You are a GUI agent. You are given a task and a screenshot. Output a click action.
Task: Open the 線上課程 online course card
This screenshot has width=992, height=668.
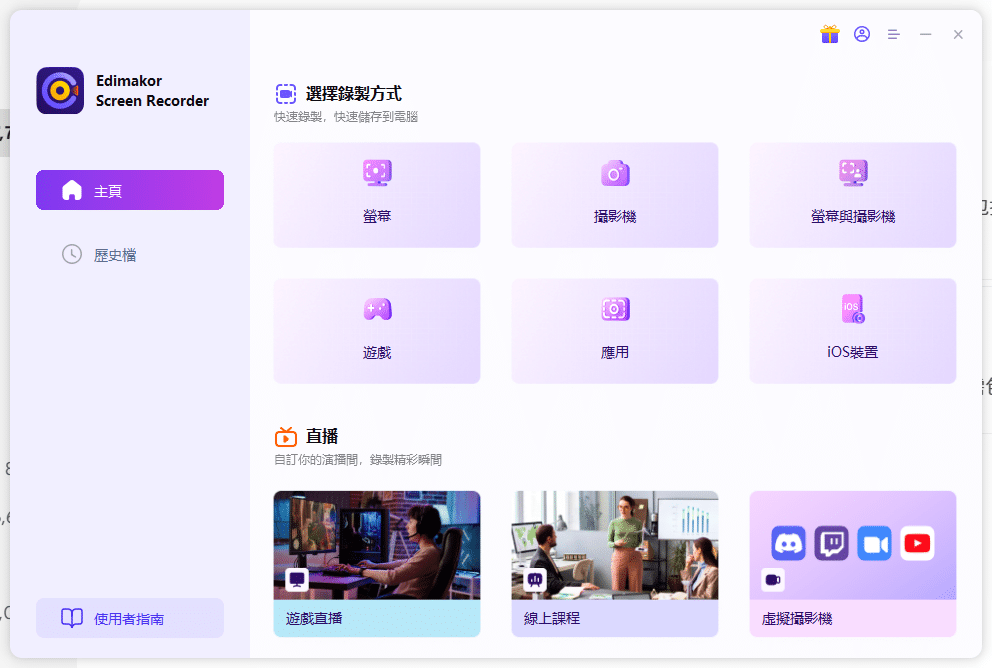coord(614,564)
